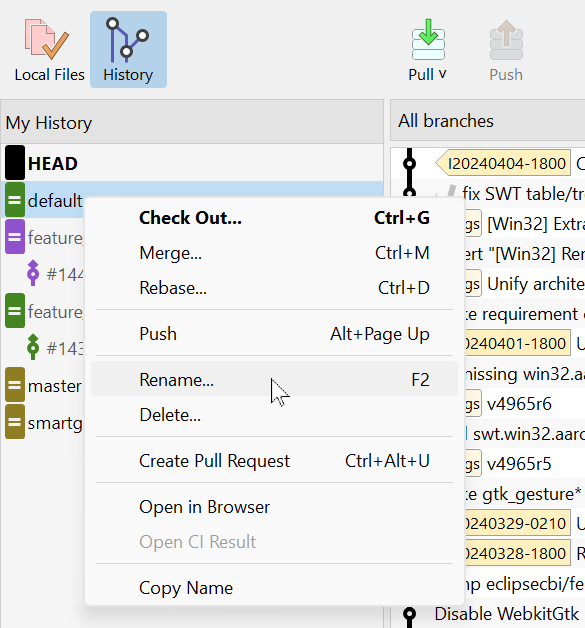This screenshot has height=628, width=585.
Task: Click the purple pull request #144 icon
Action: [33, 273]
